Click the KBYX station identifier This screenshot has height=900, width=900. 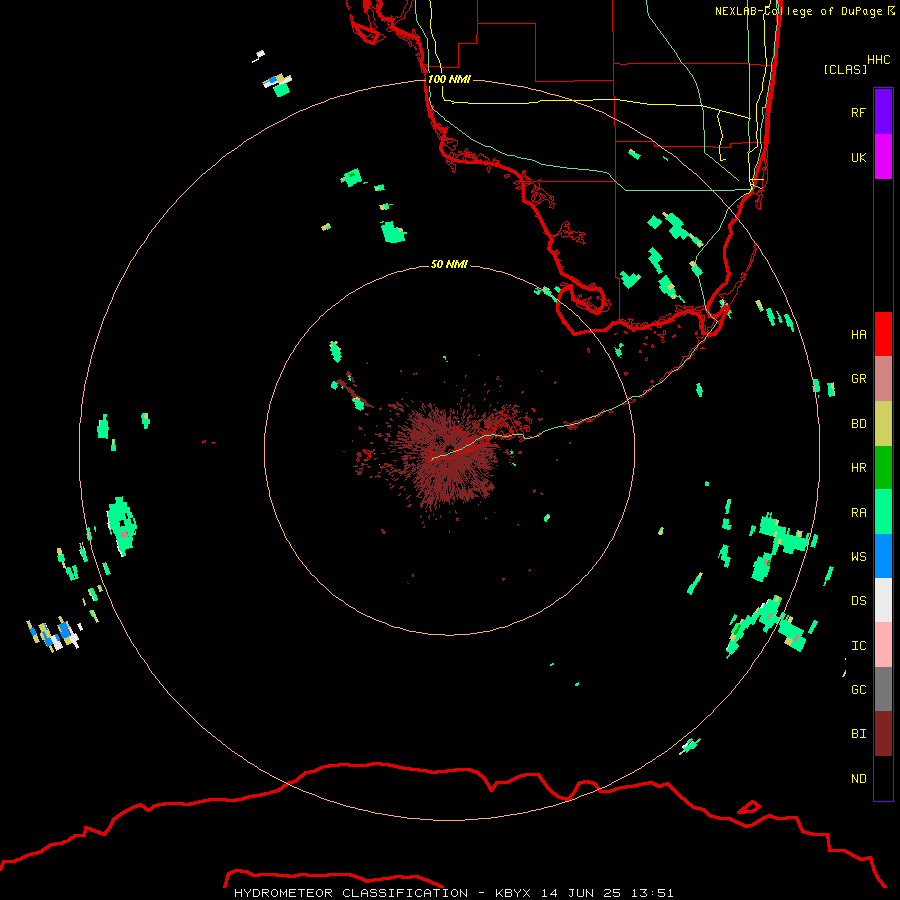(513, 893)
